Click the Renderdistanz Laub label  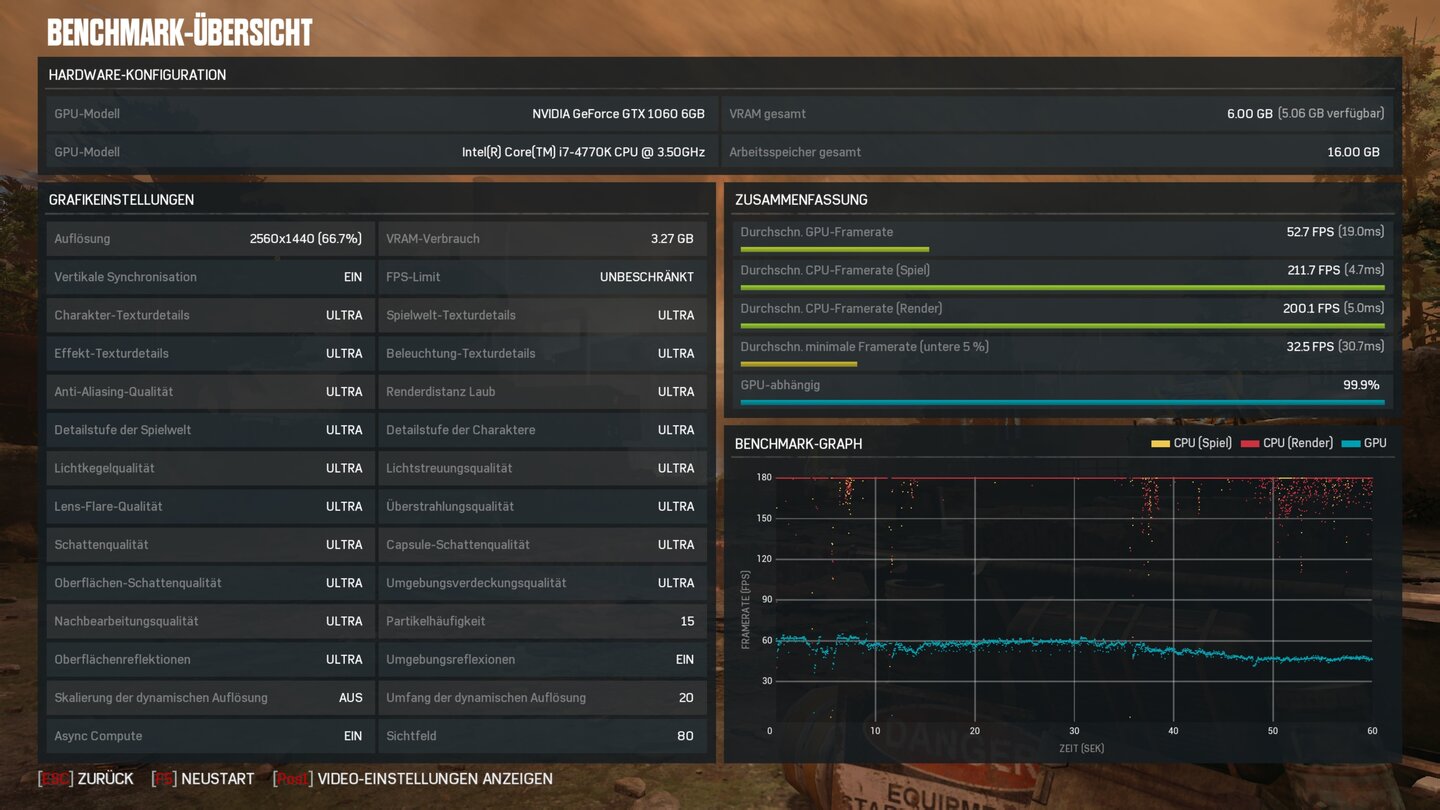point(441,392)
